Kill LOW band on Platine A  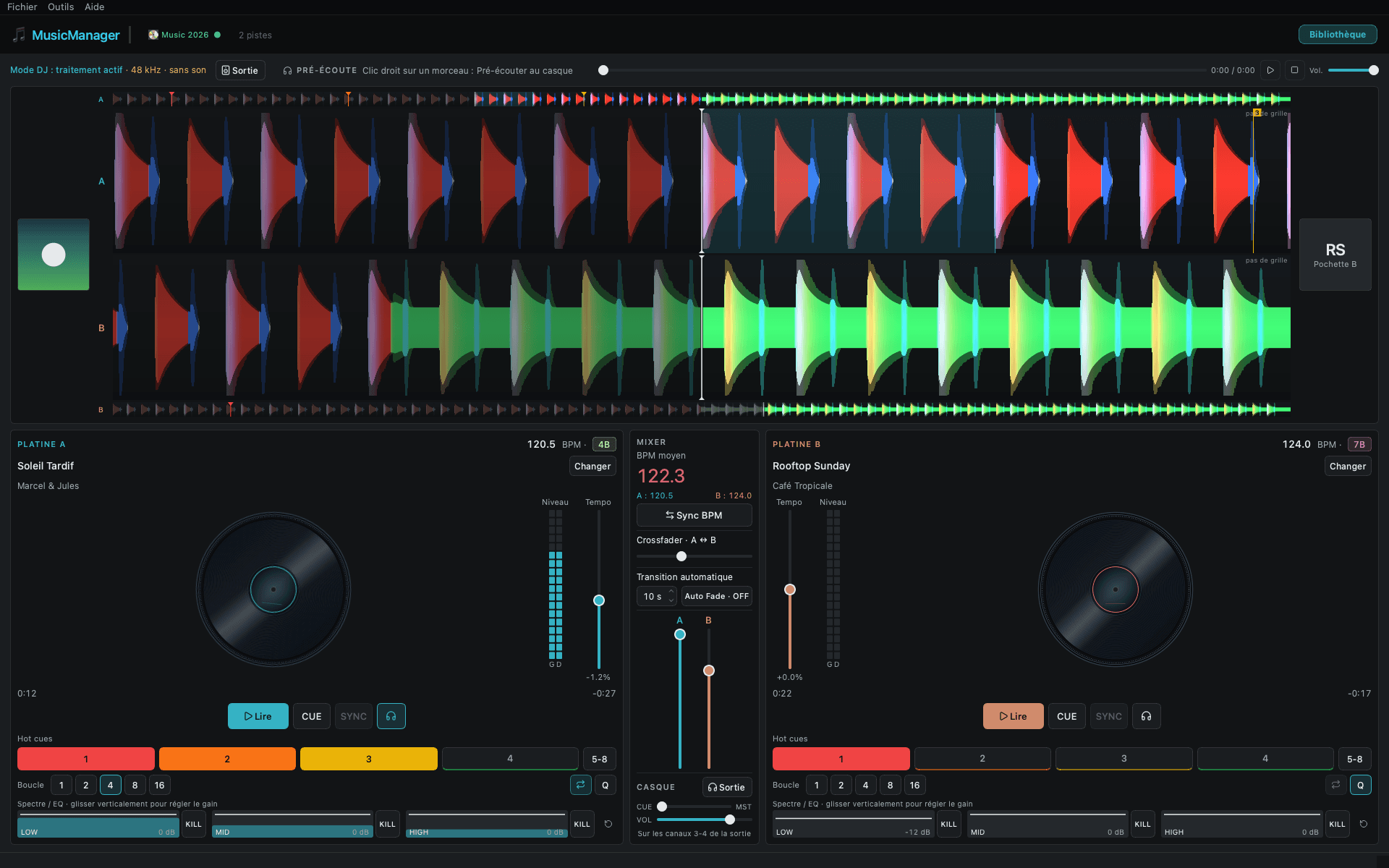(193, 824)
